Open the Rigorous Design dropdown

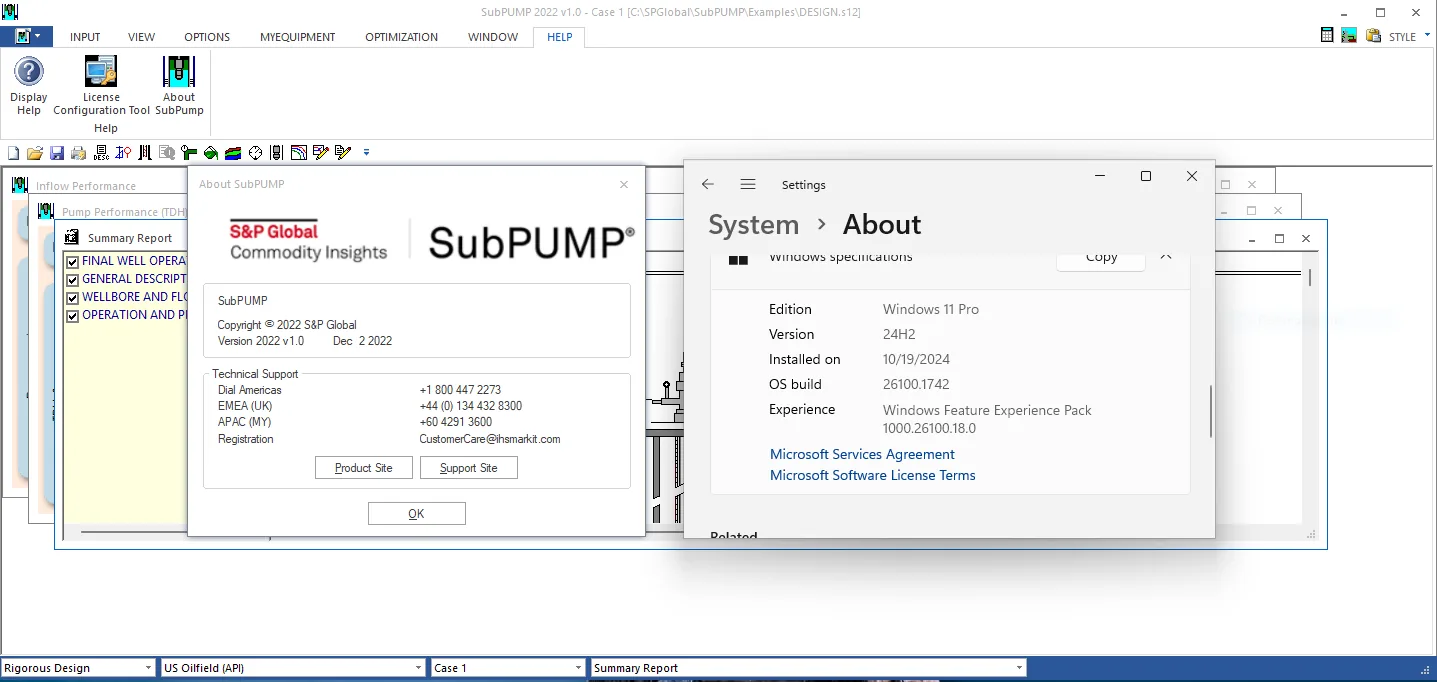(x=147, y=668)
